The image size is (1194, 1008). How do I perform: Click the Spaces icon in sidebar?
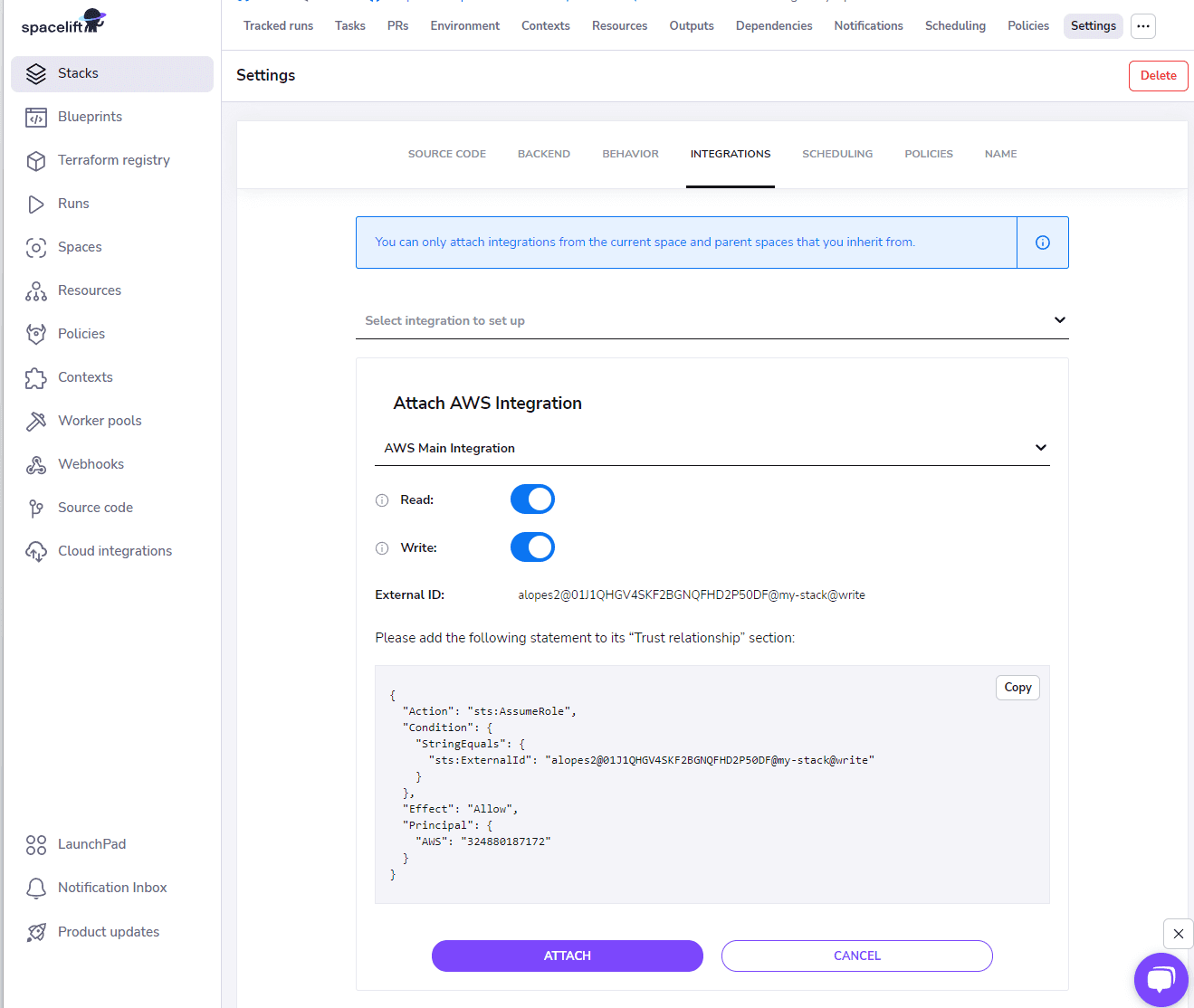pos(36,248)
